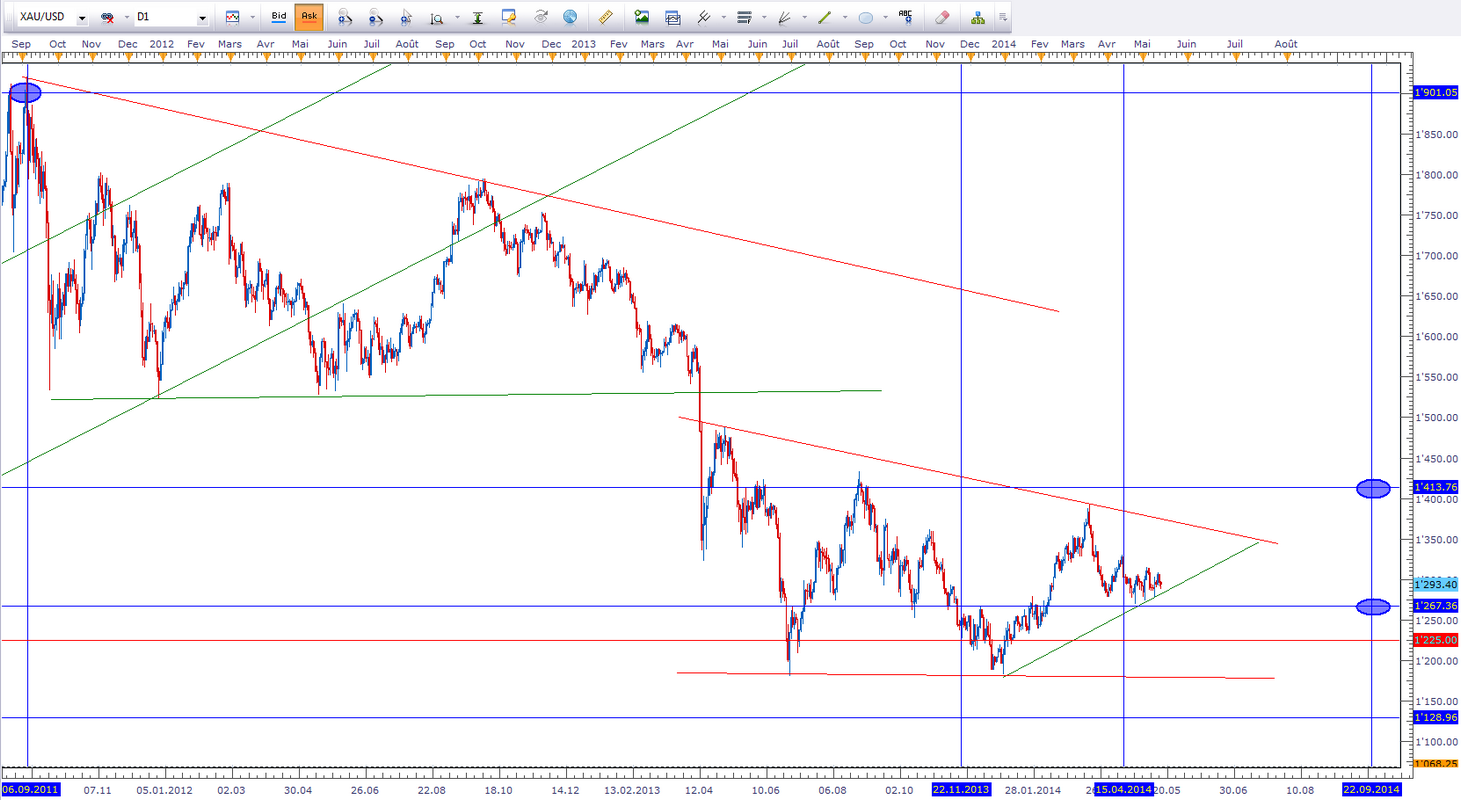Click the red 1'225.00 price label
Viewport: 1461px width, 800px height.
click(1436, 640)
